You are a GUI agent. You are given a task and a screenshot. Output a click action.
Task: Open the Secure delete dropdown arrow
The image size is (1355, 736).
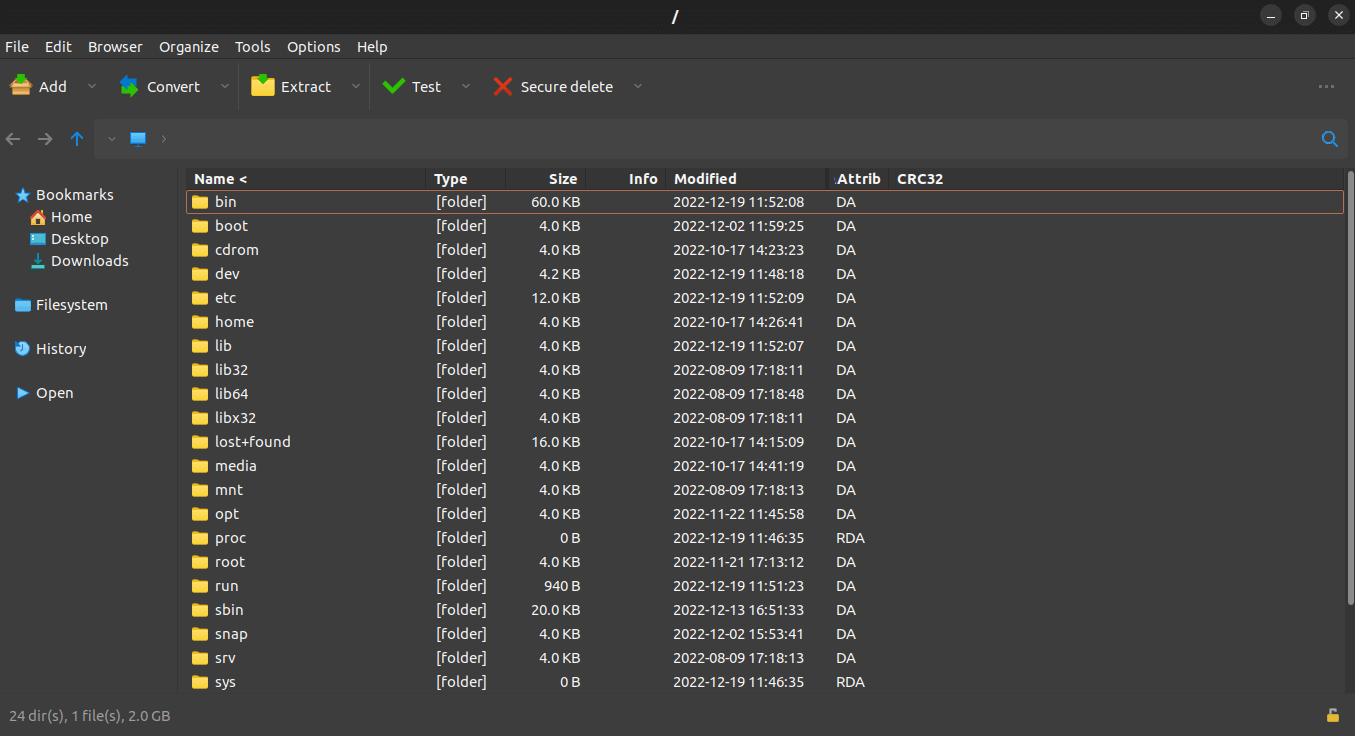[637, 87]
